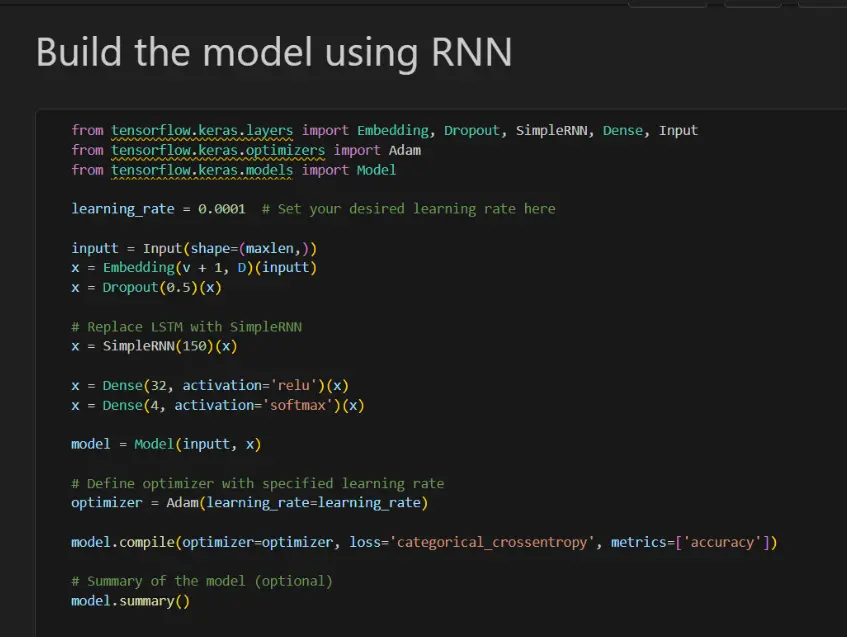Screen dimensions: 847x637
Task: Click comment '# Replace LSTM with SimpleRNN'
Action: coord(186,327)
